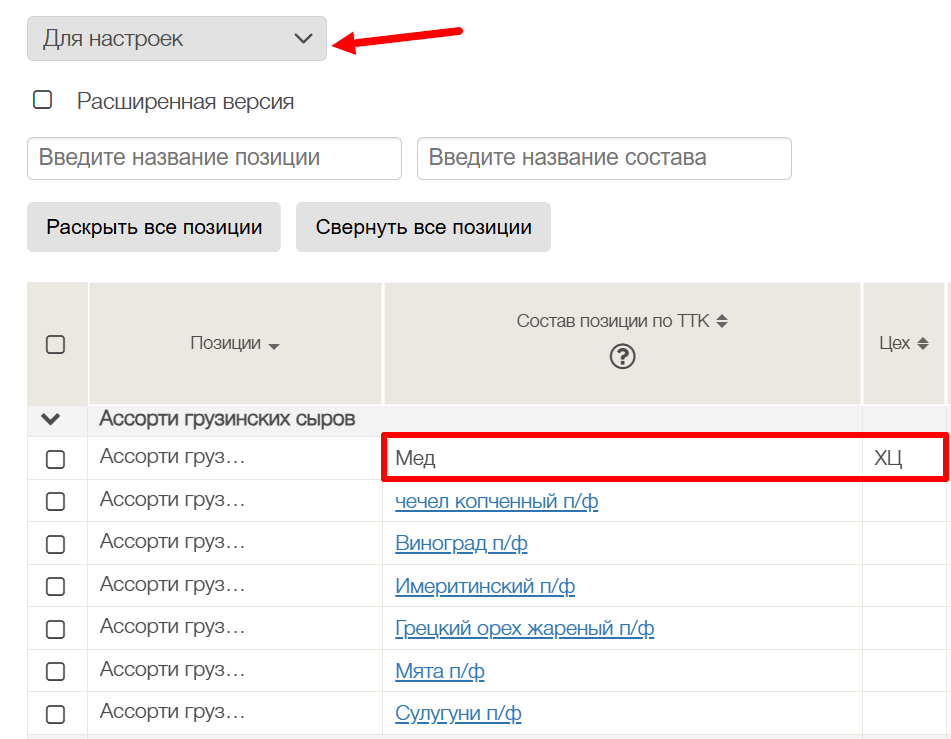Screen dimensions: 951x739
Task: Click the help question mark icon
Action: [622, 356]
